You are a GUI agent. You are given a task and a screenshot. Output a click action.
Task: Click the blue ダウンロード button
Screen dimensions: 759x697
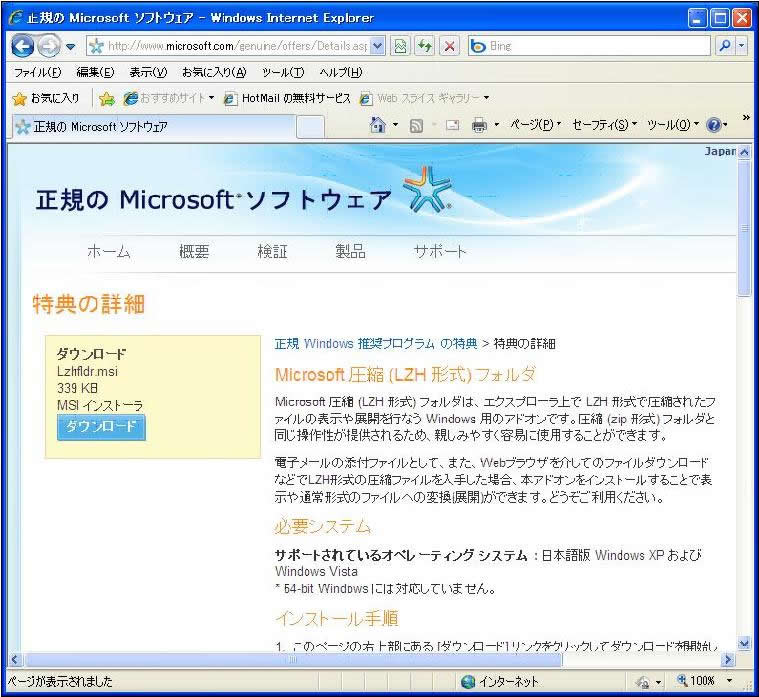point(101,427)
